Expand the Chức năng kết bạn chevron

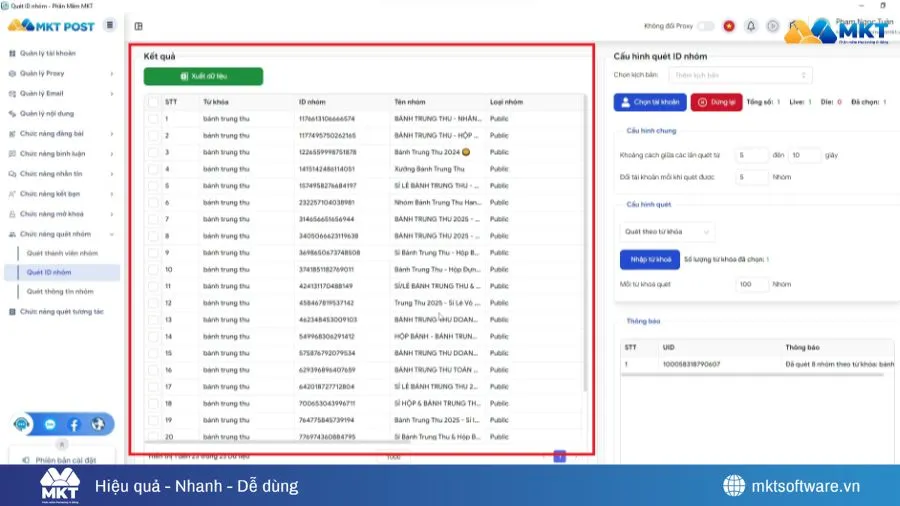pos(112,194)
